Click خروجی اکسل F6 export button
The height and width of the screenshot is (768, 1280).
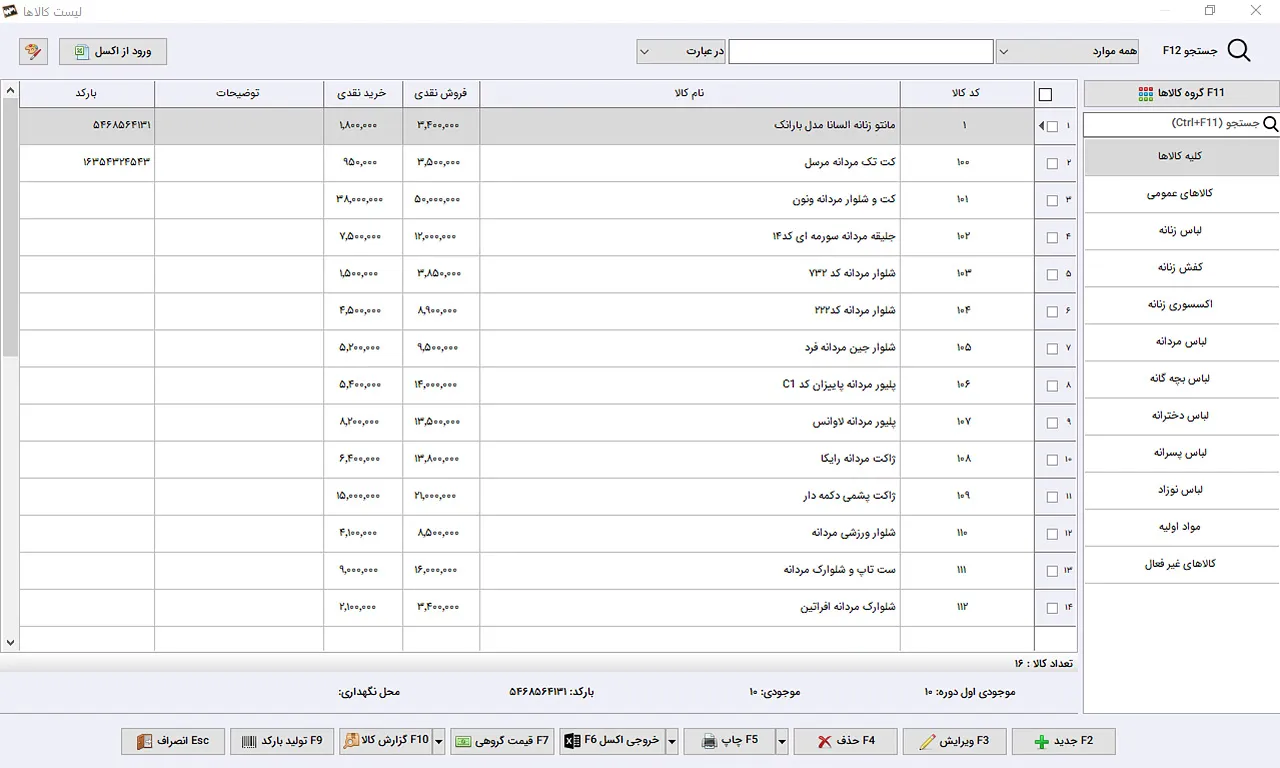click(x=612, y=741)
